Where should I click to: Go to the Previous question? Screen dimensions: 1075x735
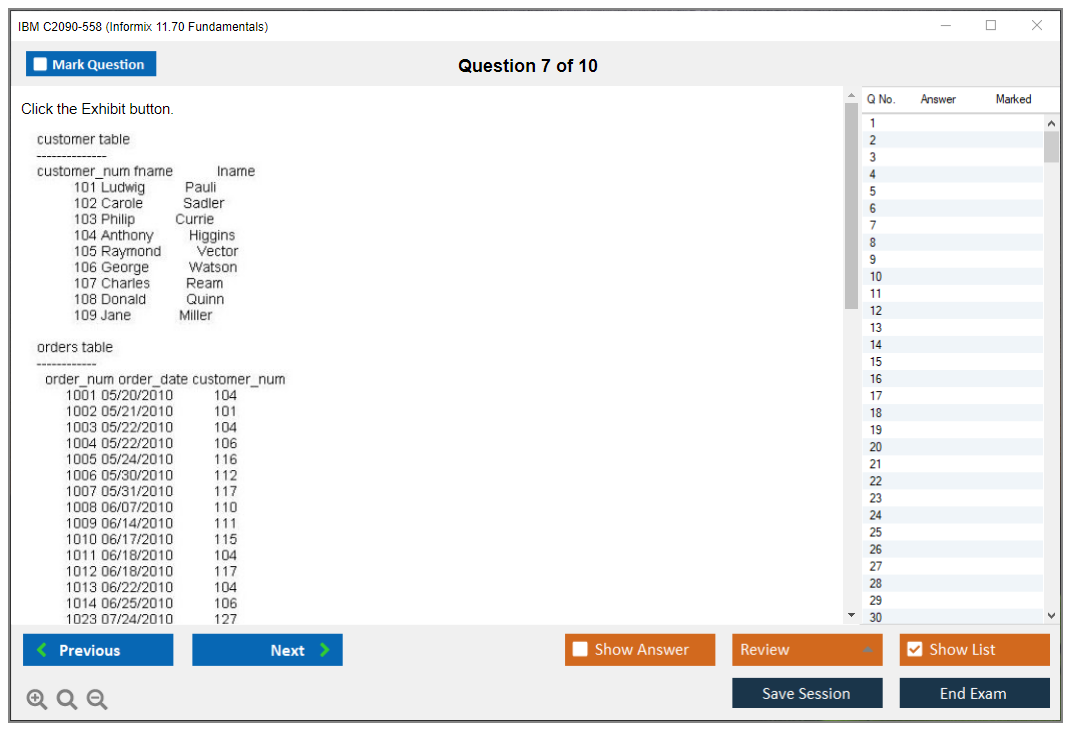click(x=98, y=650)
